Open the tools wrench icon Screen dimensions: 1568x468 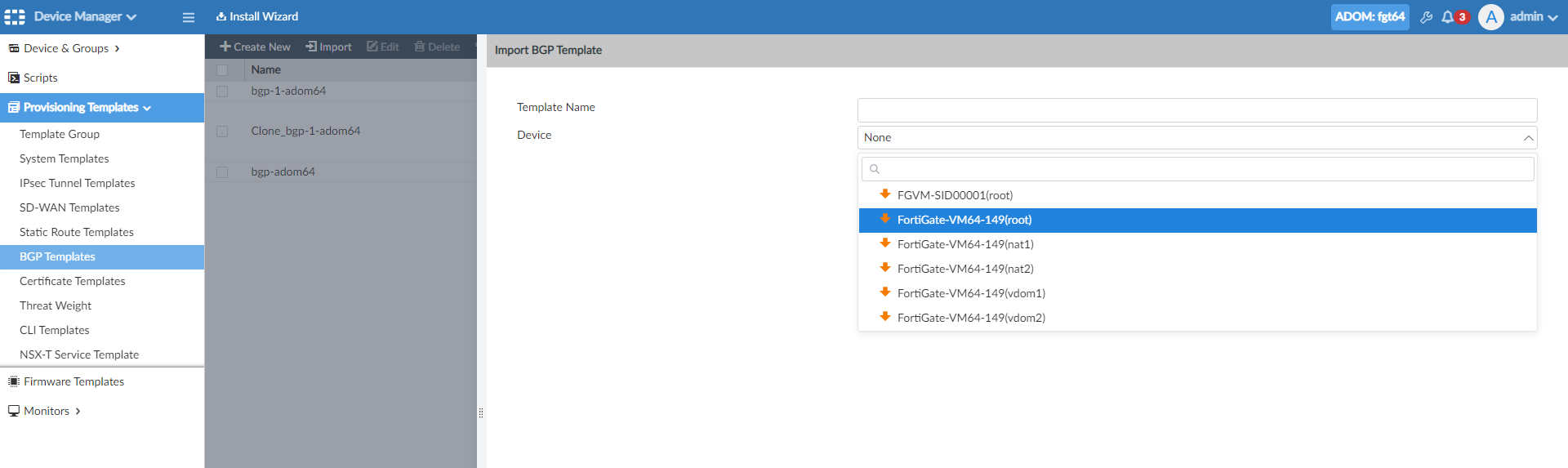pos(1426,17)
